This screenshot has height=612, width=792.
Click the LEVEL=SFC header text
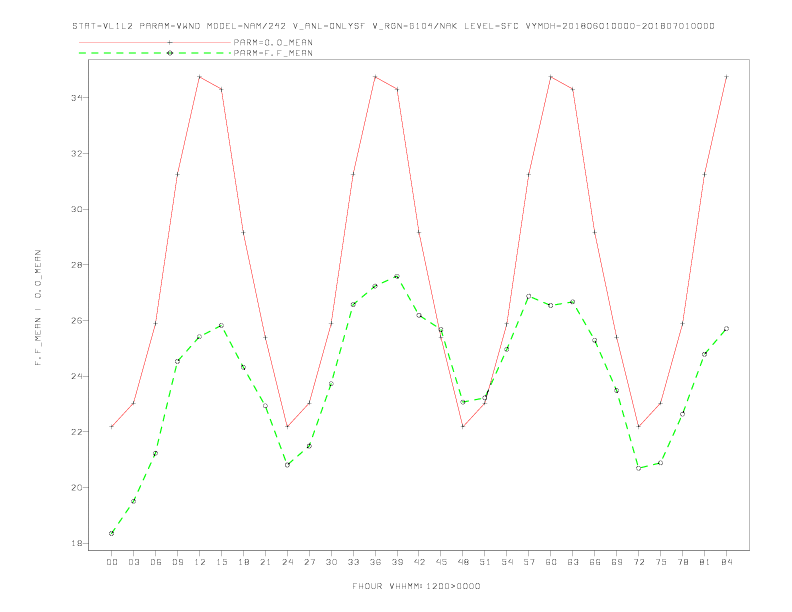coord(491,26)
